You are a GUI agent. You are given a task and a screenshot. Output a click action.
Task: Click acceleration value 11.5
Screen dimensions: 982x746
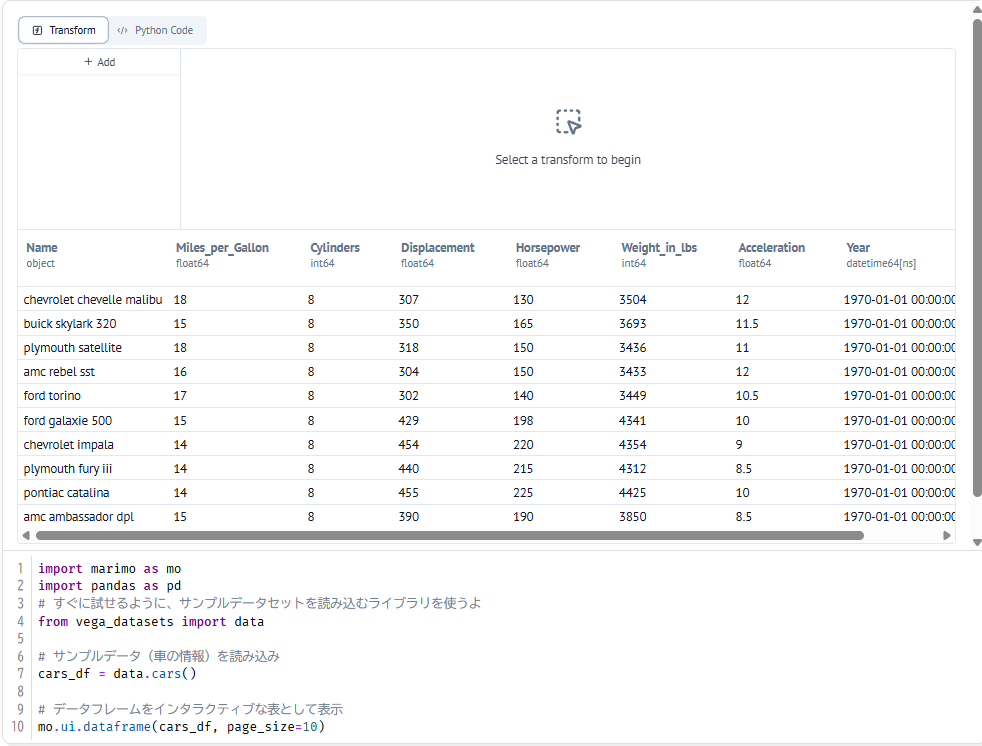pyautogui.click(x=747, y=323)
